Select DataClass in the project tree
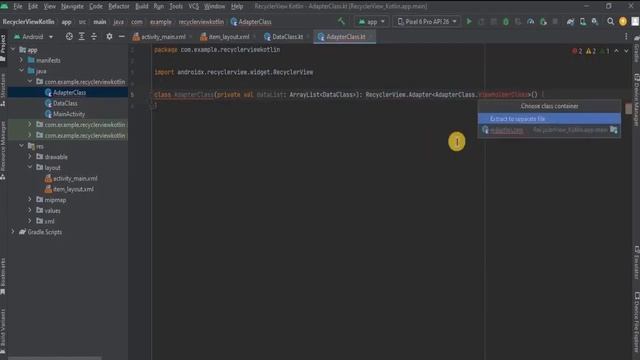Image resolution: width=640 pixels, height=360 pixels. (65, 103)
